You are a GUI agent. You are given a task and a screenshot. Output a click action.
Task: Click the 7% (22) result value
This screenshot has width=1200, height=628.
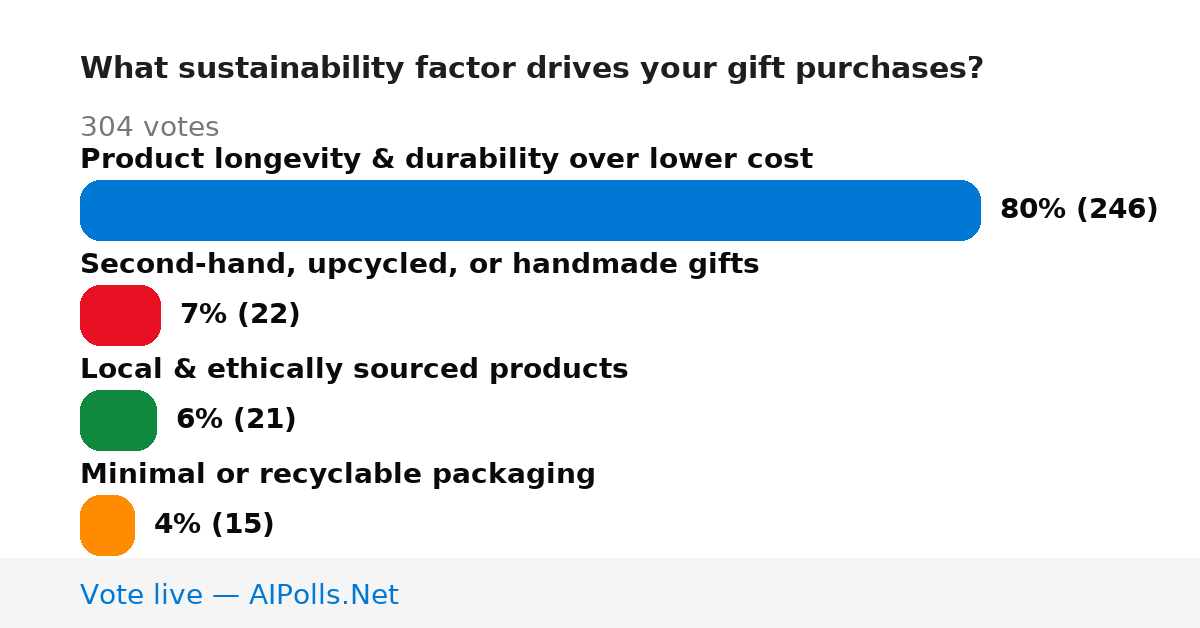point(240,314)
